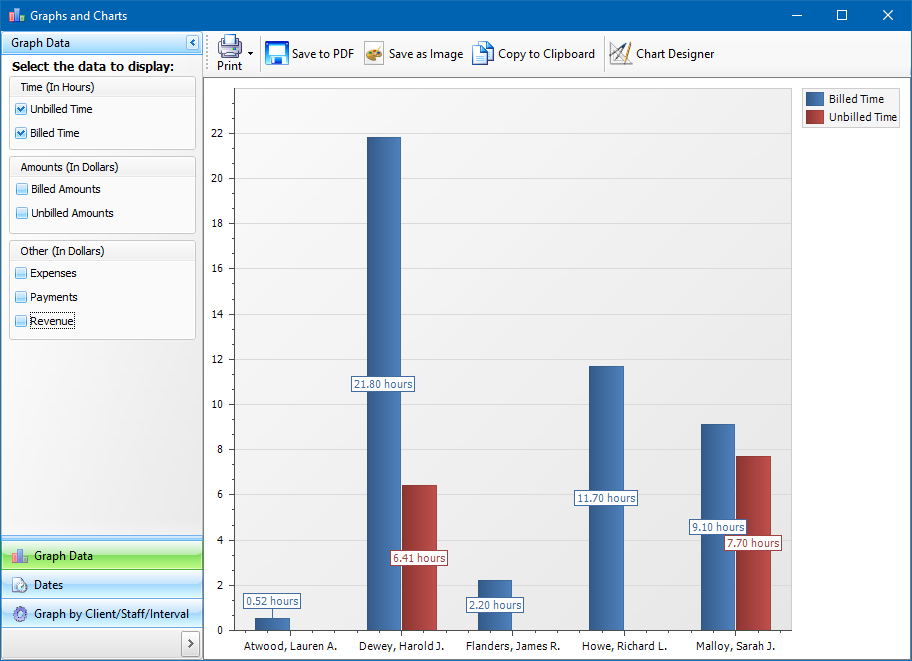Click the Save as Image palette icon
Image resolution: width=912 pixels, height=661 pixels.
pos(374,54)
